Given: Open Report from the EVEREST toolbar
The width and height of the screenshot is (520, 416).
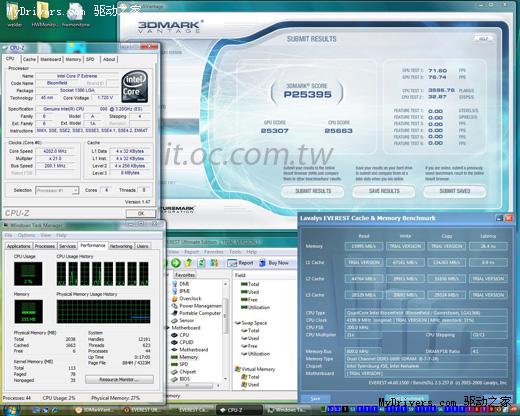Looking at the screenshot, I should (x=240, y=263).
